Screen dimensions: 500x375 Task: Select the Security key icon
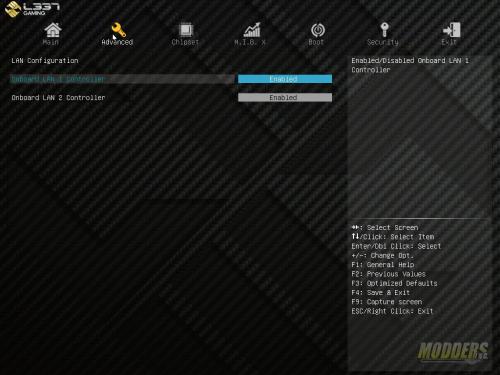tap(384, 30)
